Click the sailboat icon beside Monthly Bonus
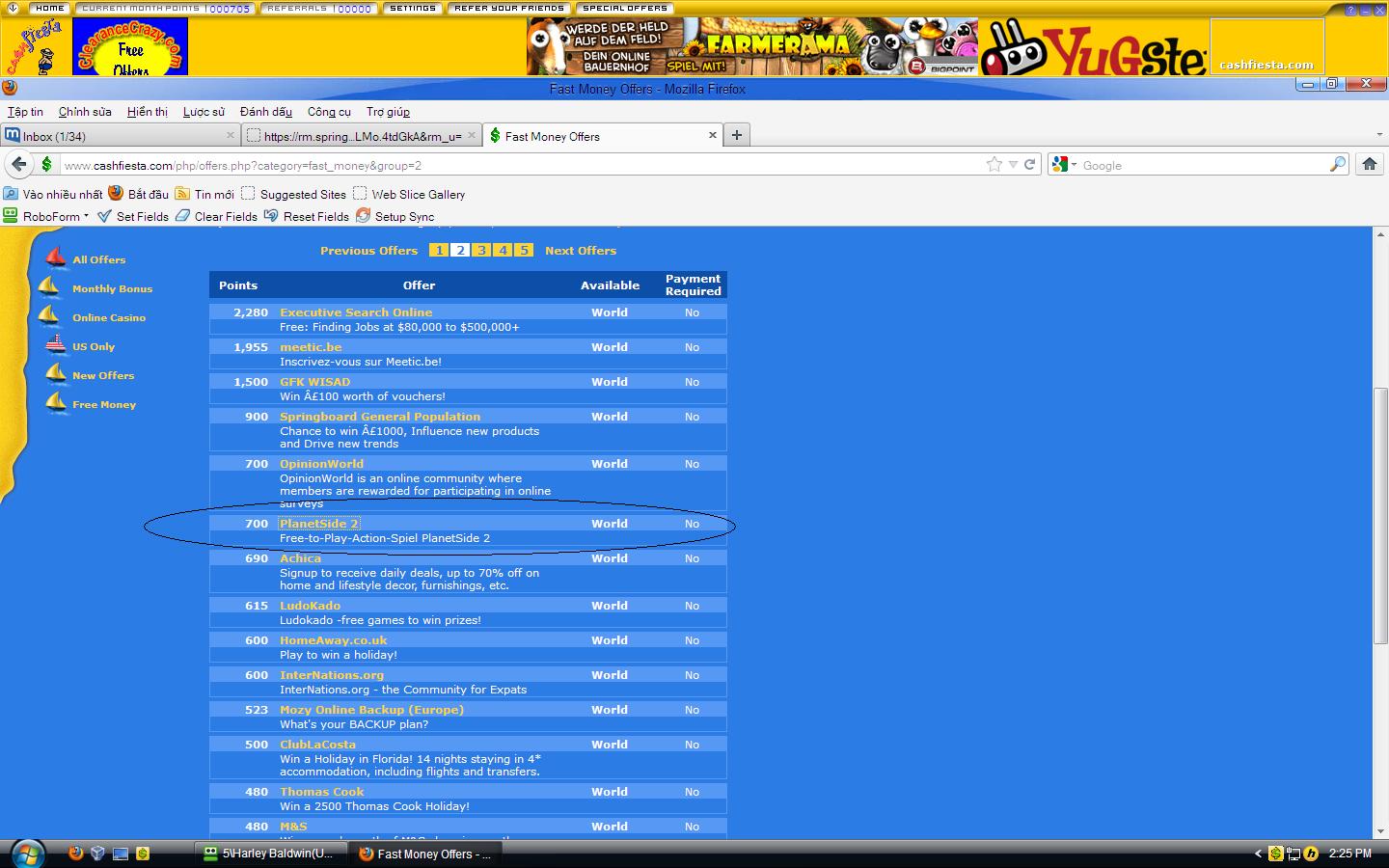1389x868 pixels. coord(49,286)
